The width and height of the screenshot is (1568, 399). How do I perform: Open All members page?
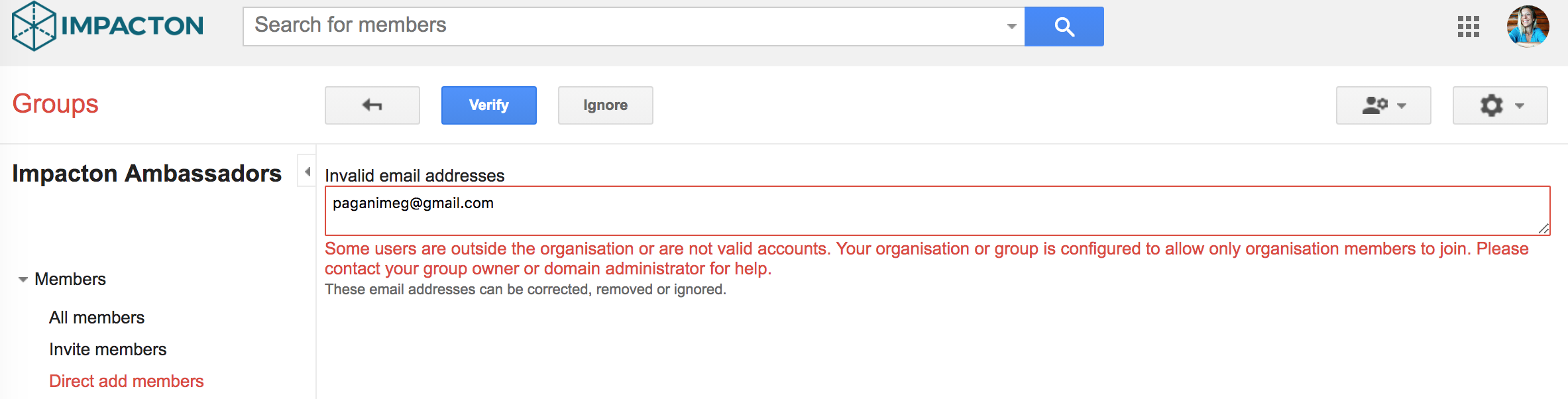(97, 317)
